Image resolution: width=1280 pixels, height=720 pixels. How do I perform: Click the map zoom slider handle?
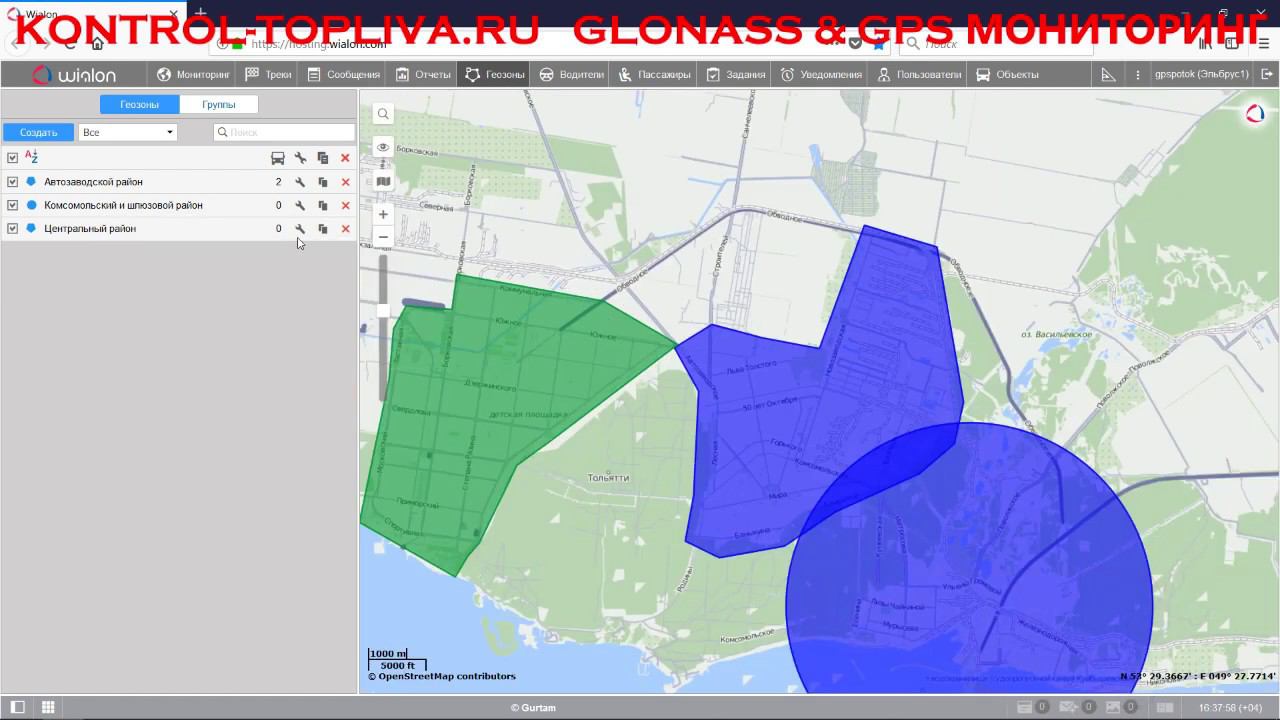383,311
